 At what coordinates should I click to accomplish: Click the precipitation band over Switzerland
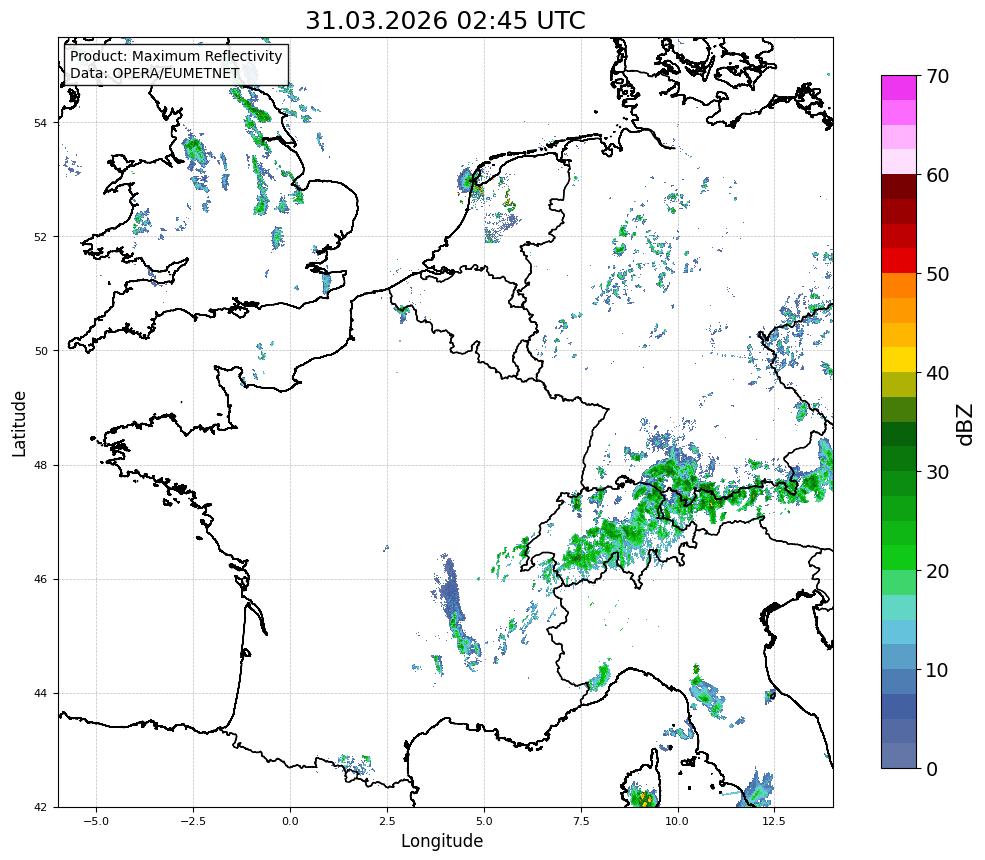pyautogui.click(x=620, y=540)
